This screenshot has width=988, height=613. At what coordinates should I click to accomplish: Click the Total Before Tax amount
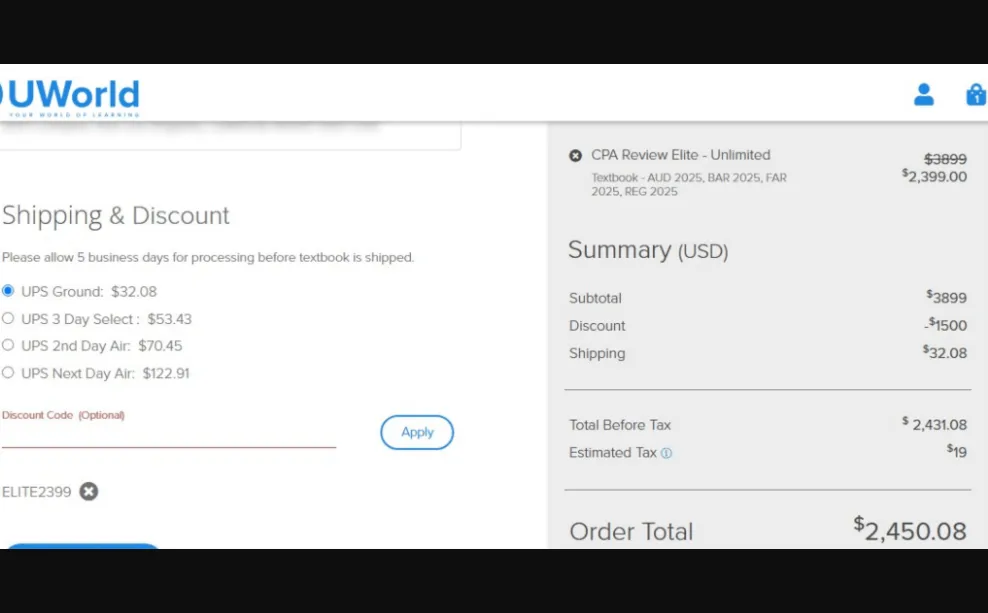click(x=934, y=425)
